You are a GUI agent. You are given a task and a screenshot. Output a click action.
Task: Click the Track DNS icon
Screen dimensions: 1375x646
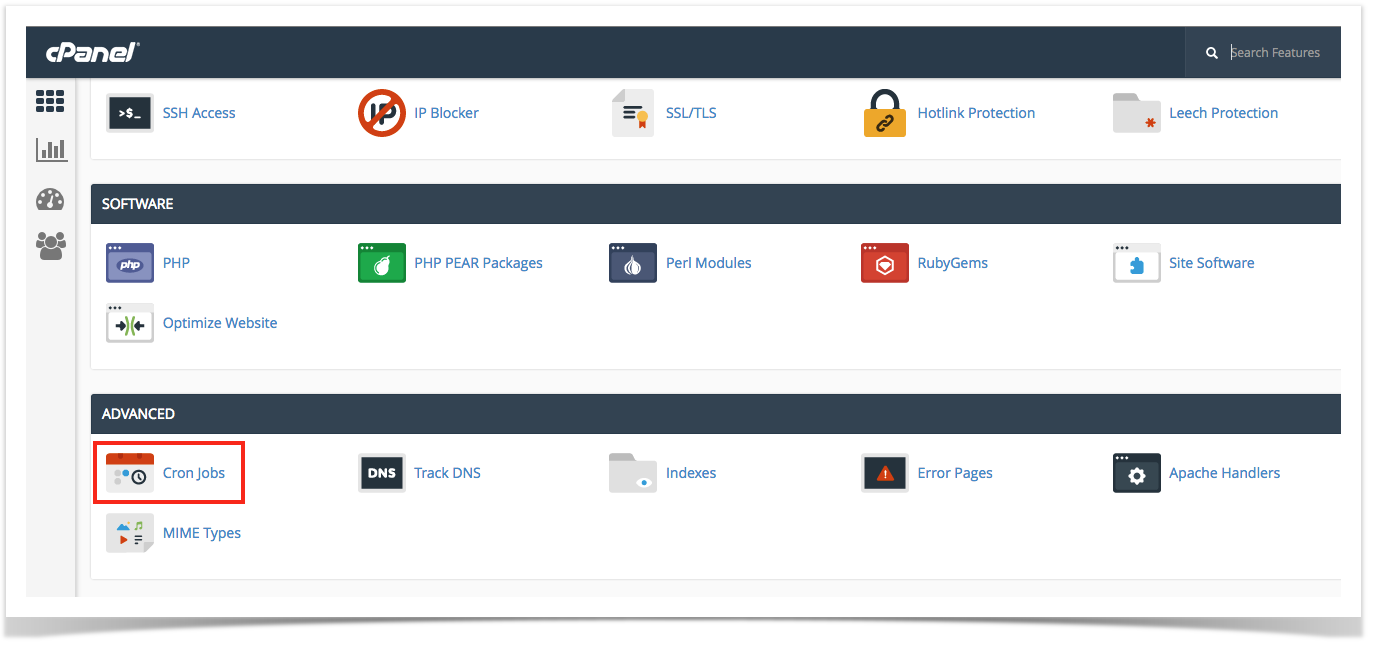382,473
